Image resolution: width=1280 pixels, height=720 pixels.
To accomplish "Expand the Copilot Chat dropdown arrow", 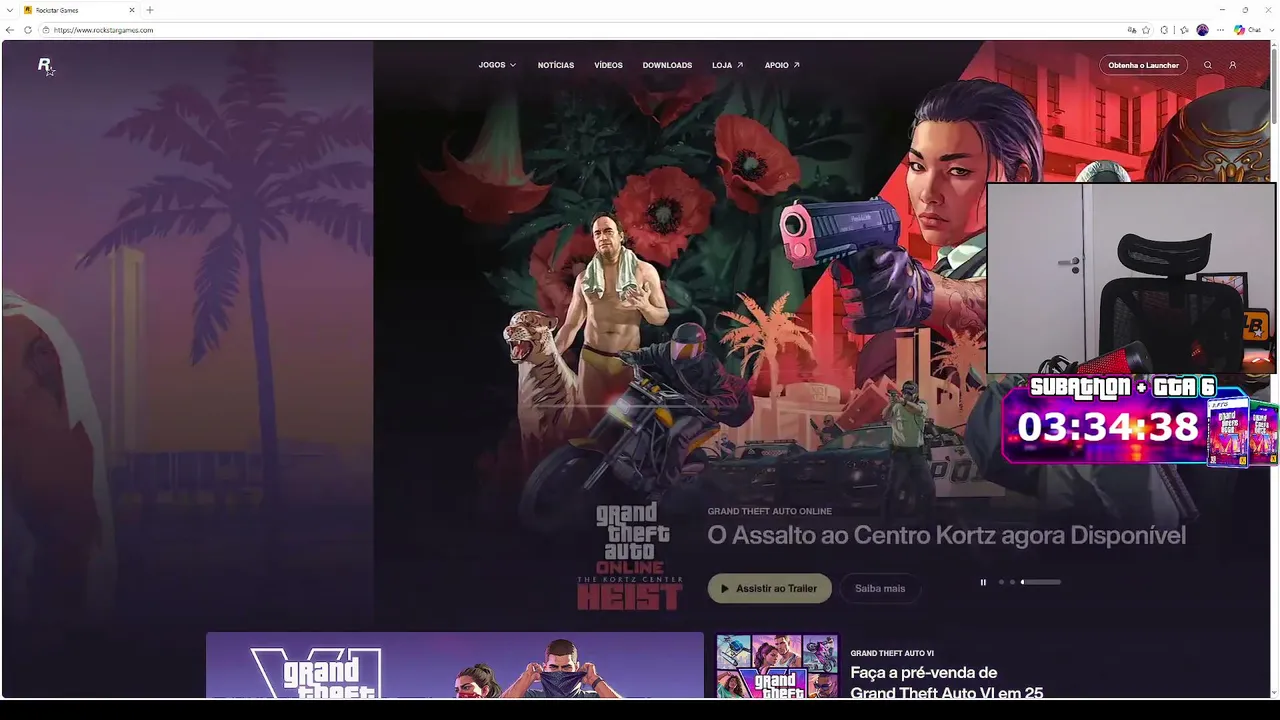I will 1271,30.
